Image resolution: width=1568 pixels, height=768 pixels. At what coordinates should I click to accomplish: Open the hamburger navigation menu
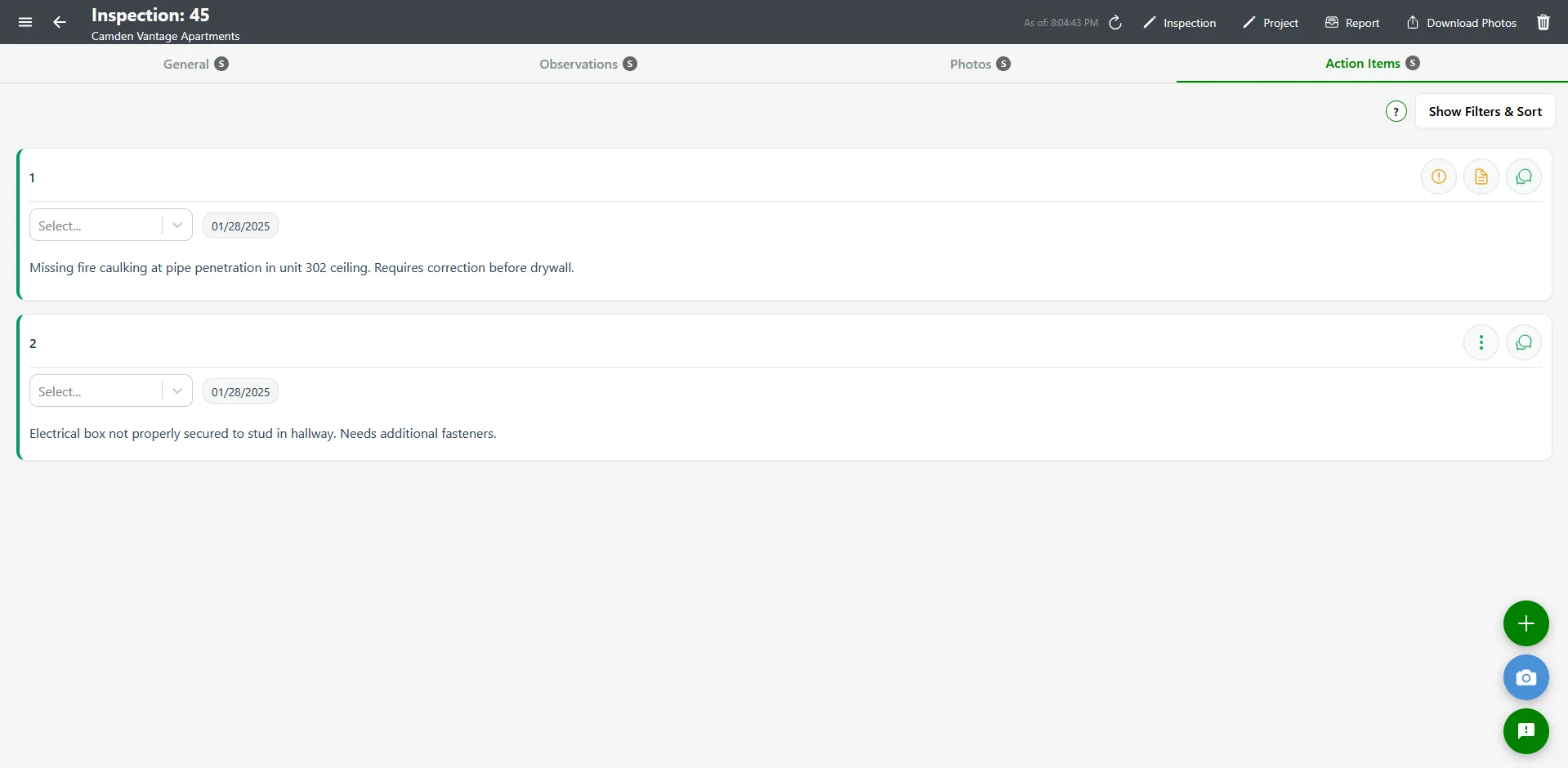[25, 22]
